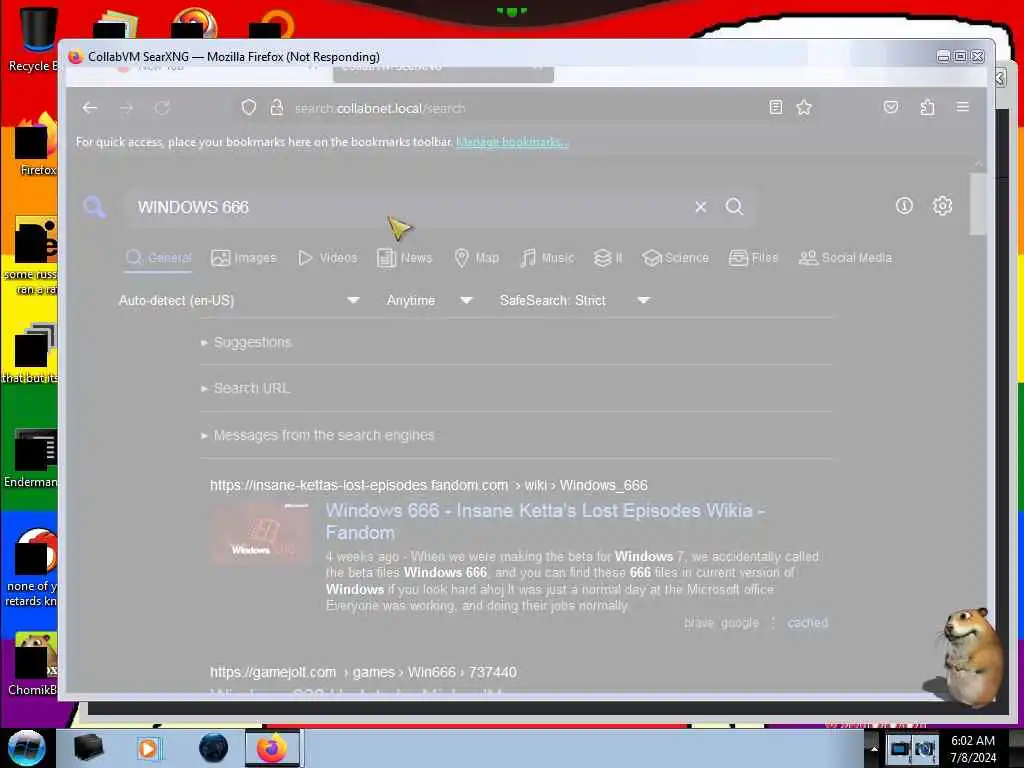Open the Pocket save icon
Viewport: 1024px width, 768px height.
pyautogui.click(x=891, y=107)
